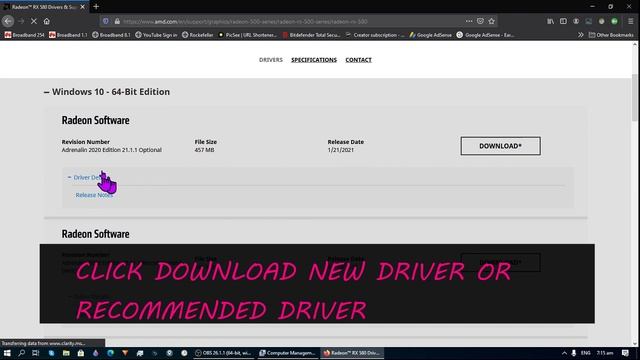Switch to Computer Management taskbar window
The height and width of the screenshot is (360, 640).
(288, 353)
